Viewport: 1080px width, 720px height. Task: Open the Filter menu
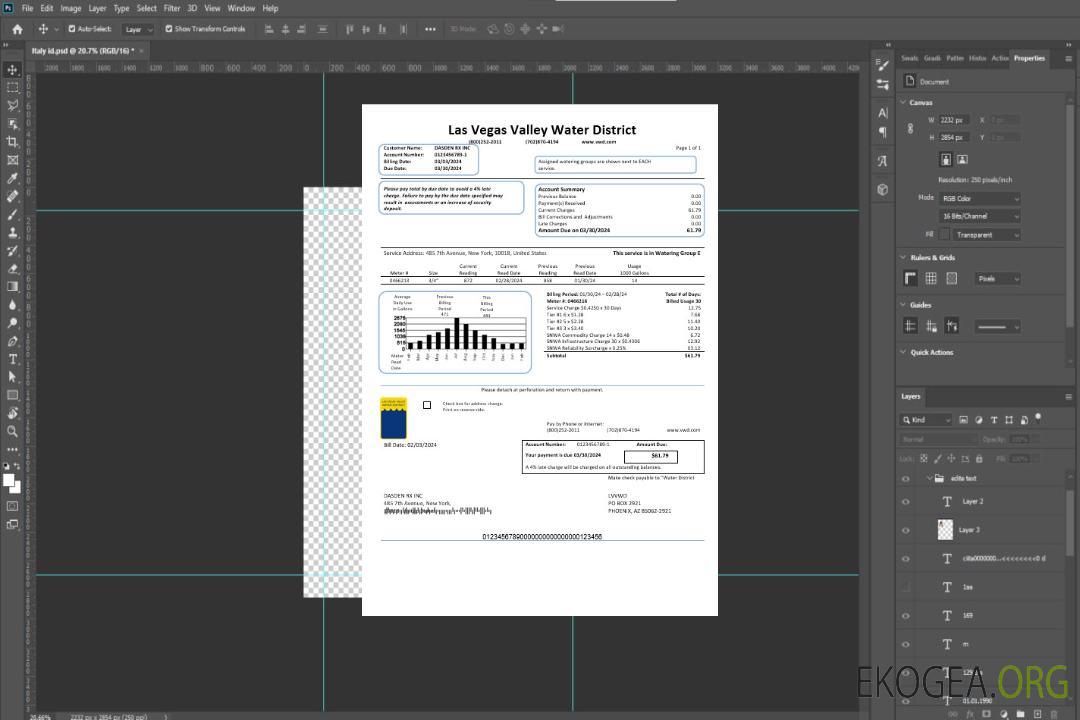point(172,8)
